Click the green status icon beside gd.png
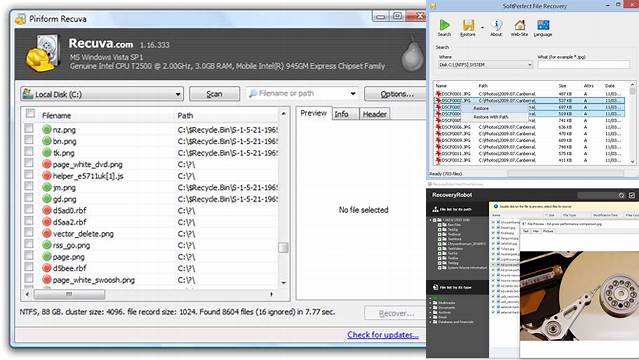 coord(46,199)
